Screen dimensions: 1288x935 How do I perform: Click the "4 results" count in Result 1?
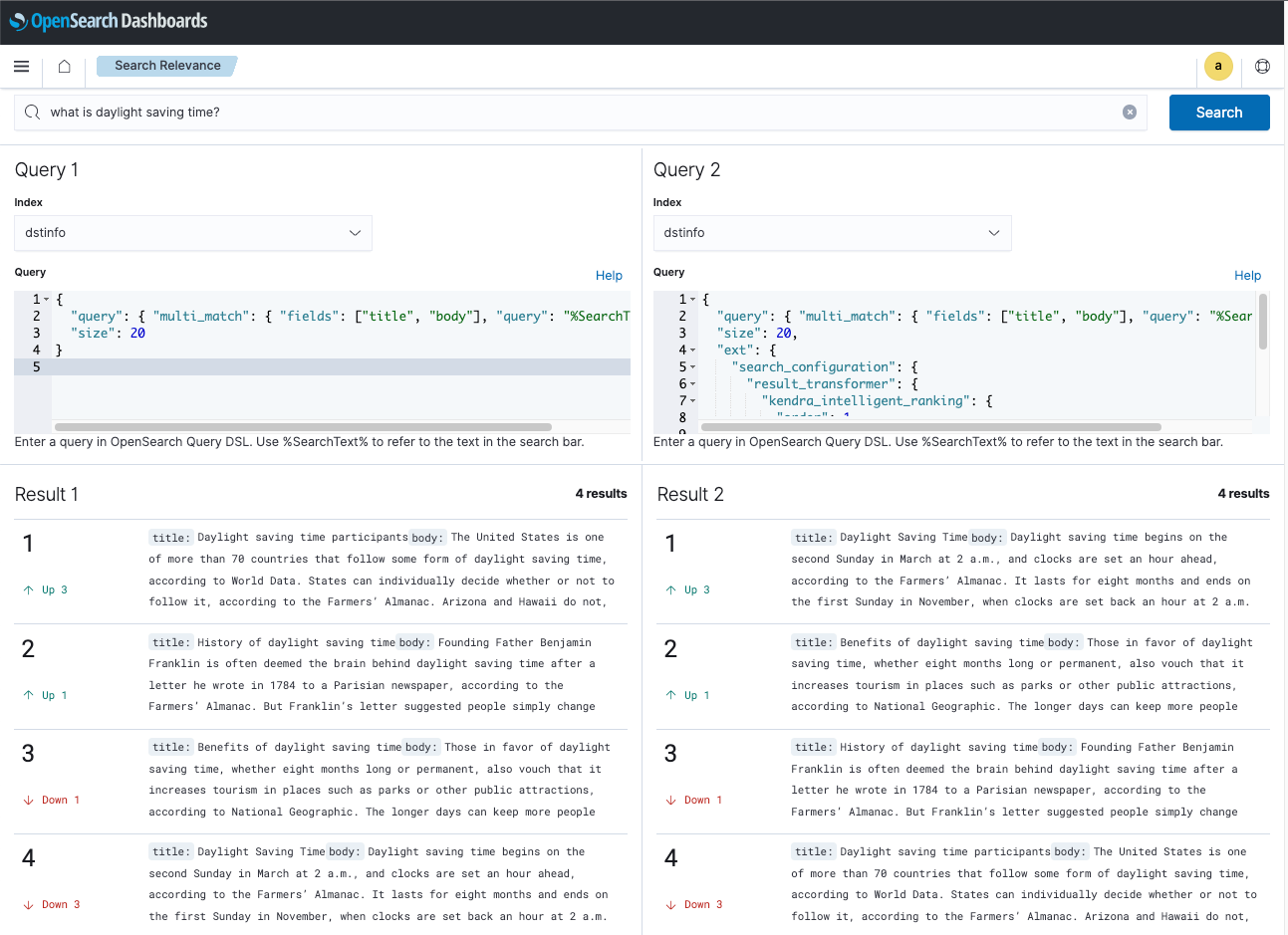[601, 494]
